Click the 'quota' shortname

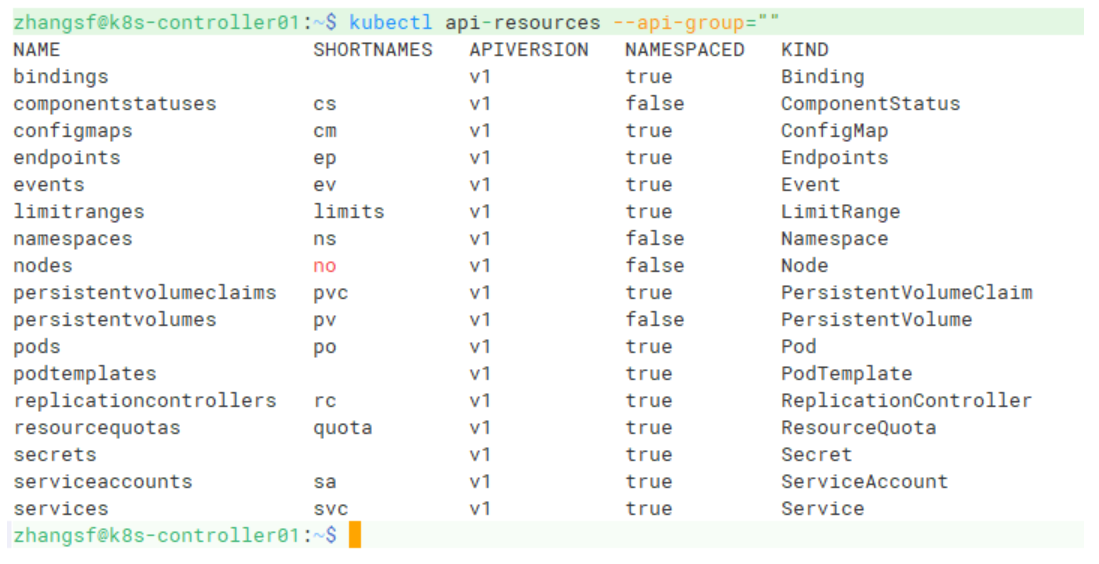pos(342,428)
